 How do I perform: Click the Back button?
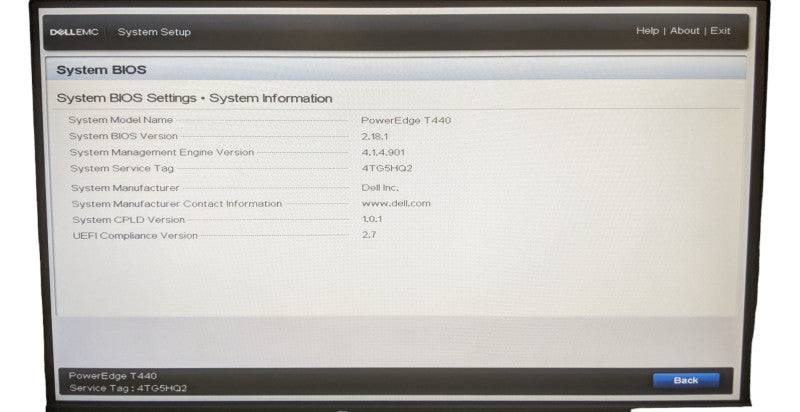pyautogui.click(x=686, y=380)
